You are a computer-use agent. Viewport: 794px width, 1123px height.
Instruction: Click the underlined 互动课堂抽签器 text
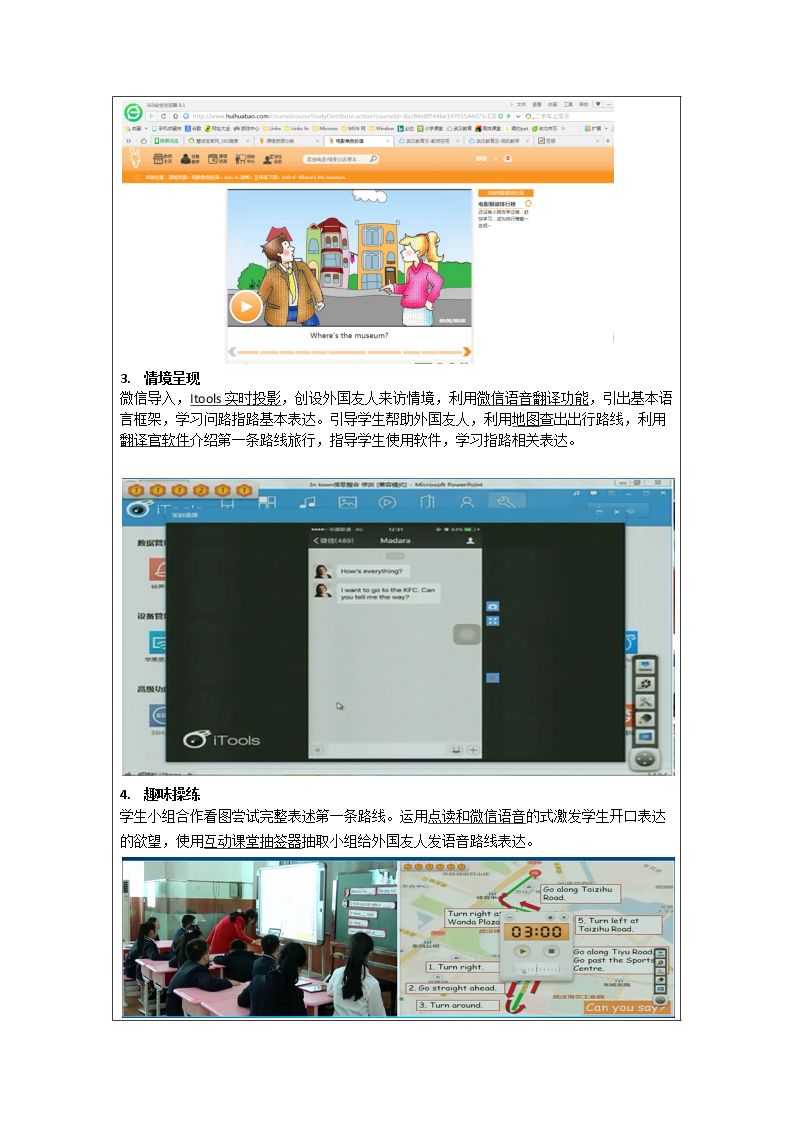pos(253,842)
